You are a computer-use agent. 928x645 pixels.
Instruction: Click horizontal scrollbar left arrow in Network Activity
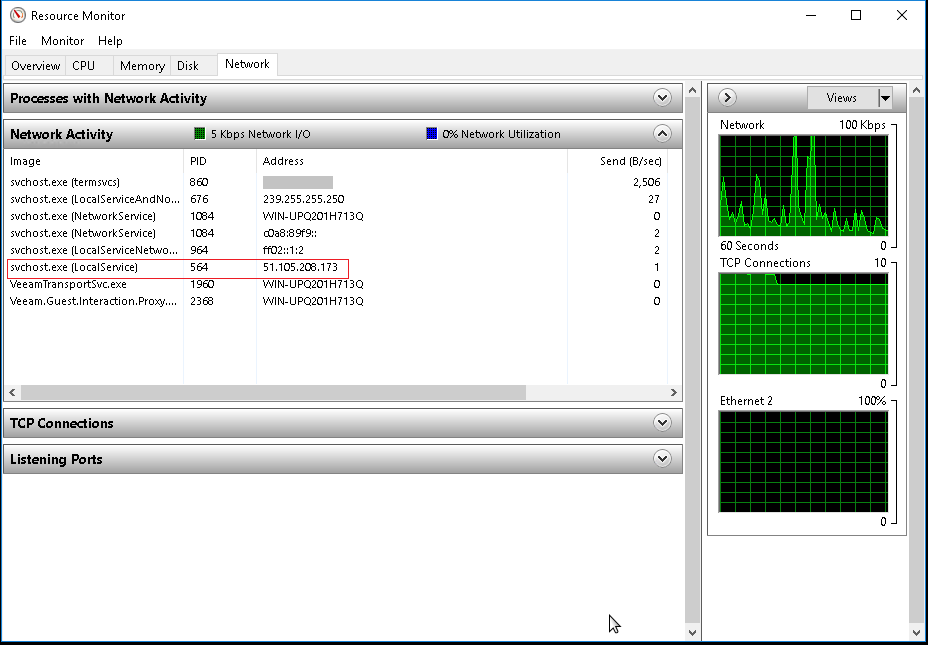(12, 392)
